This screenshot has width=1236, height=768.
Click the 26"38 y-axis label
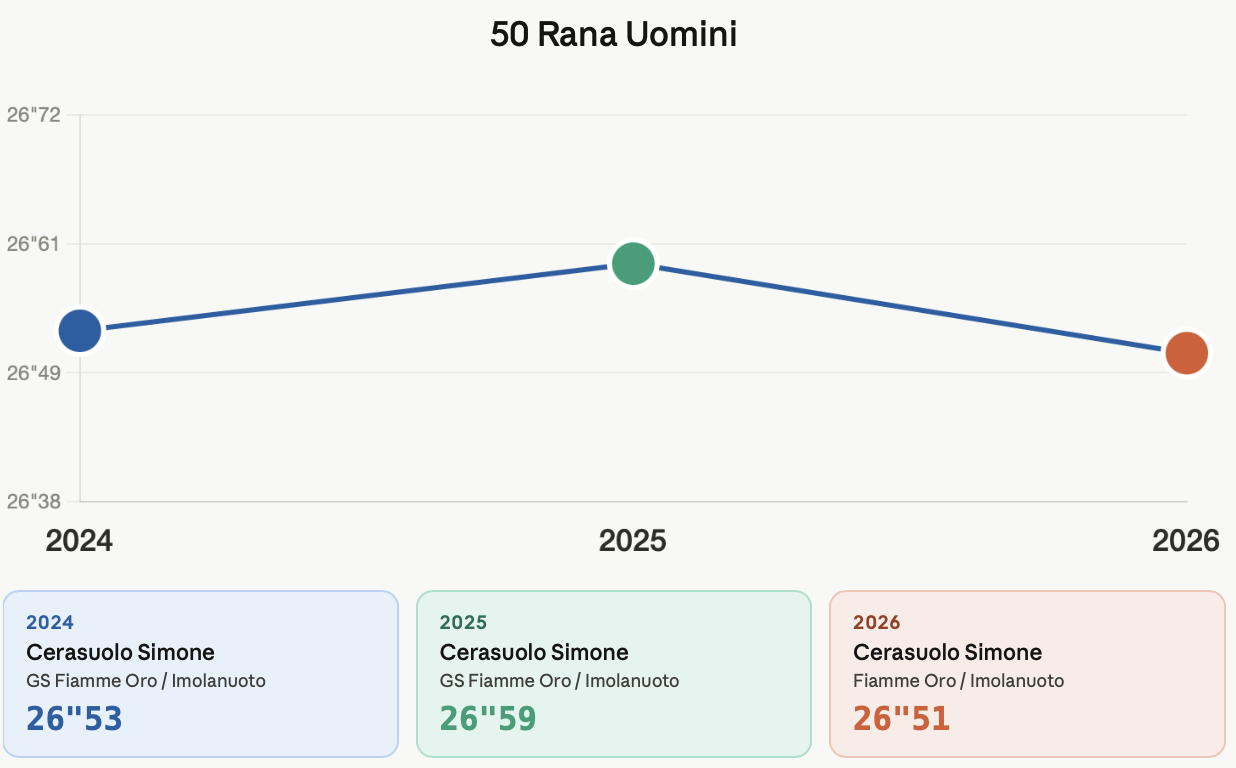pos(34,501)
